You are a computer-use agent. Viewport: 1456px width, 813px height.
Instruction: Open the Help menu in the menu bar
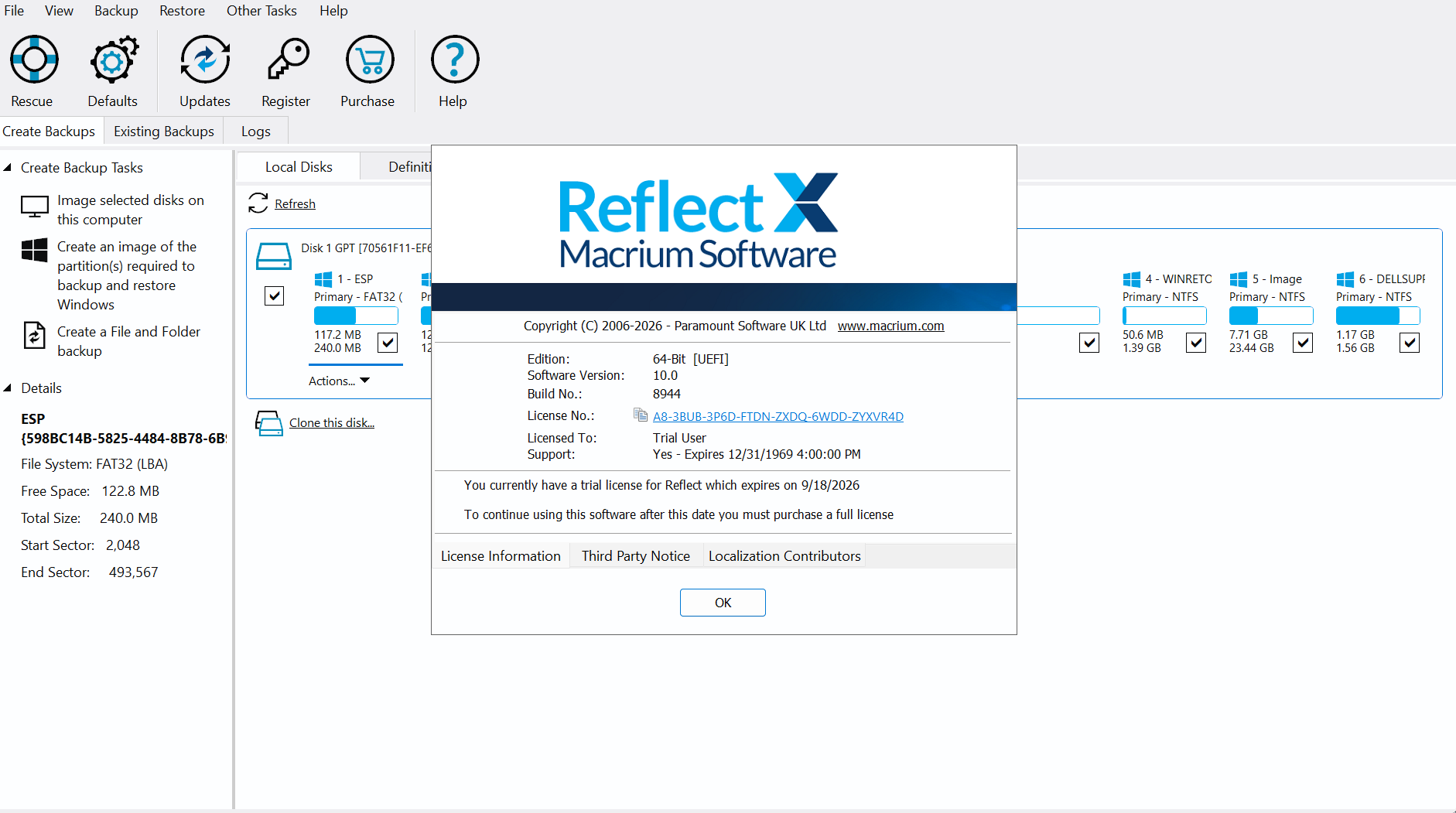coord(333,11)
